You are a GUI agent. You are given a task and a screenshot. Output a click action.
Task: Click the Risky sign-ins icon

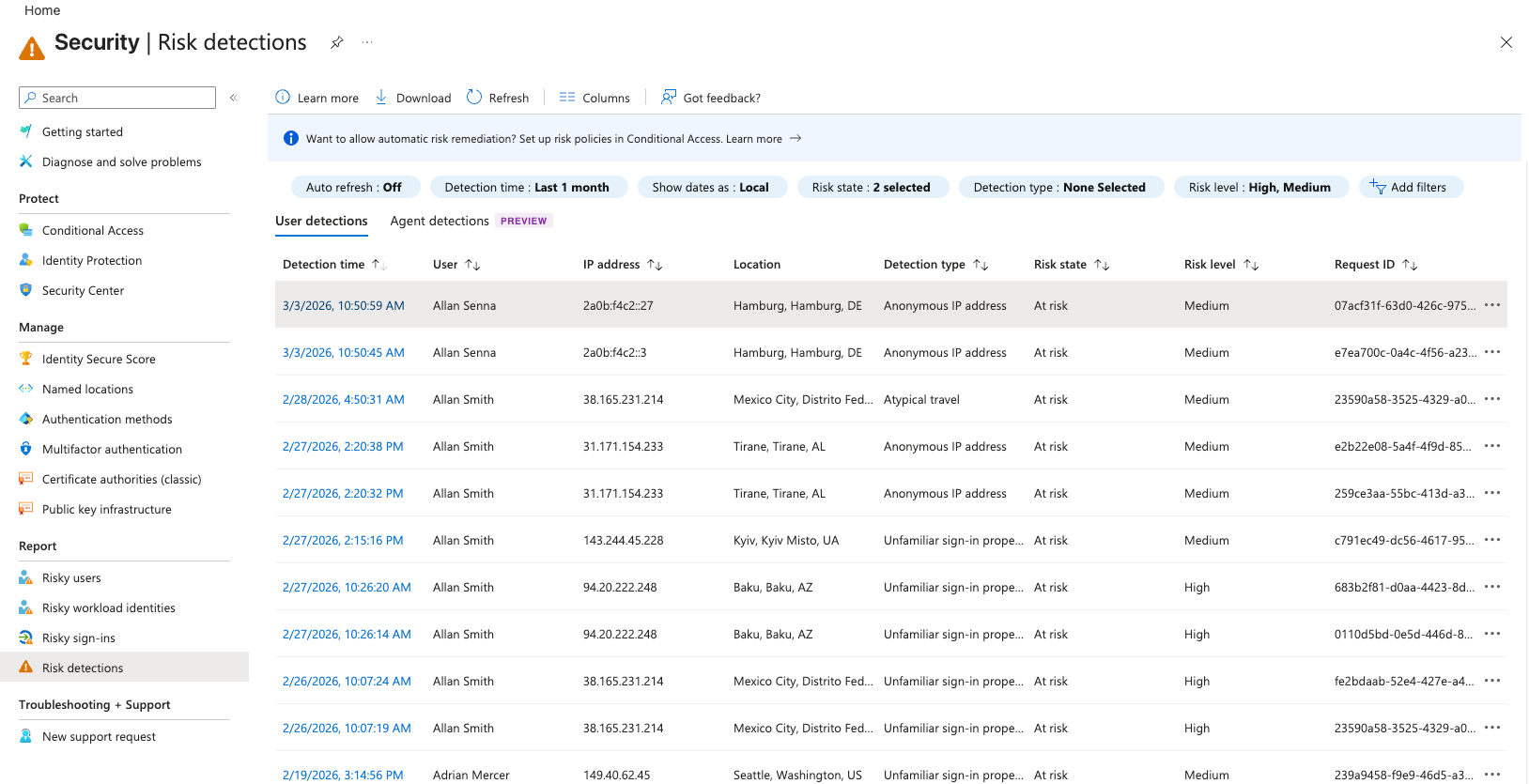(x=25, y=638)
